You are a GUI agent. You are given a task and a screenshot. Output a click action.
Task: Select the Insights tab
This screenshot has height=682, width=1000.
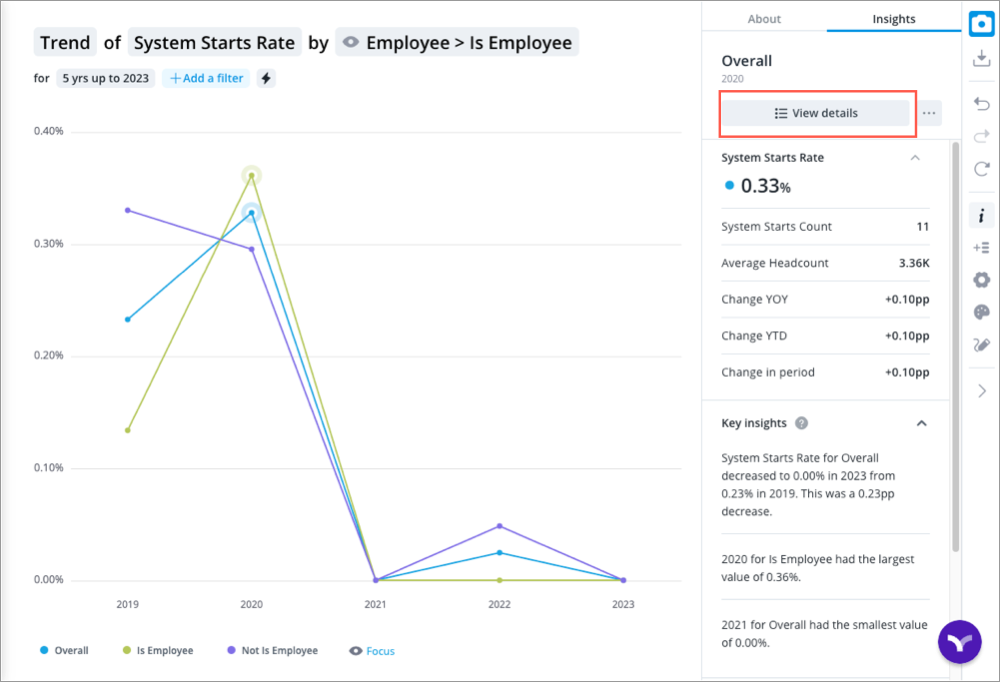[893, 19]
